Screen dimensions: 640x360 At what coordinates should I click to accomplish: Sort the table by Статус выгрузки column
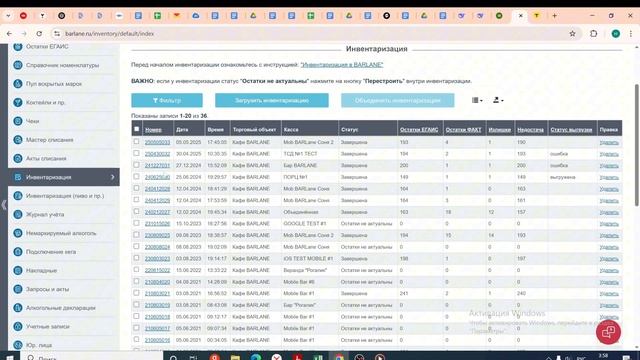(x=571, y=130)
